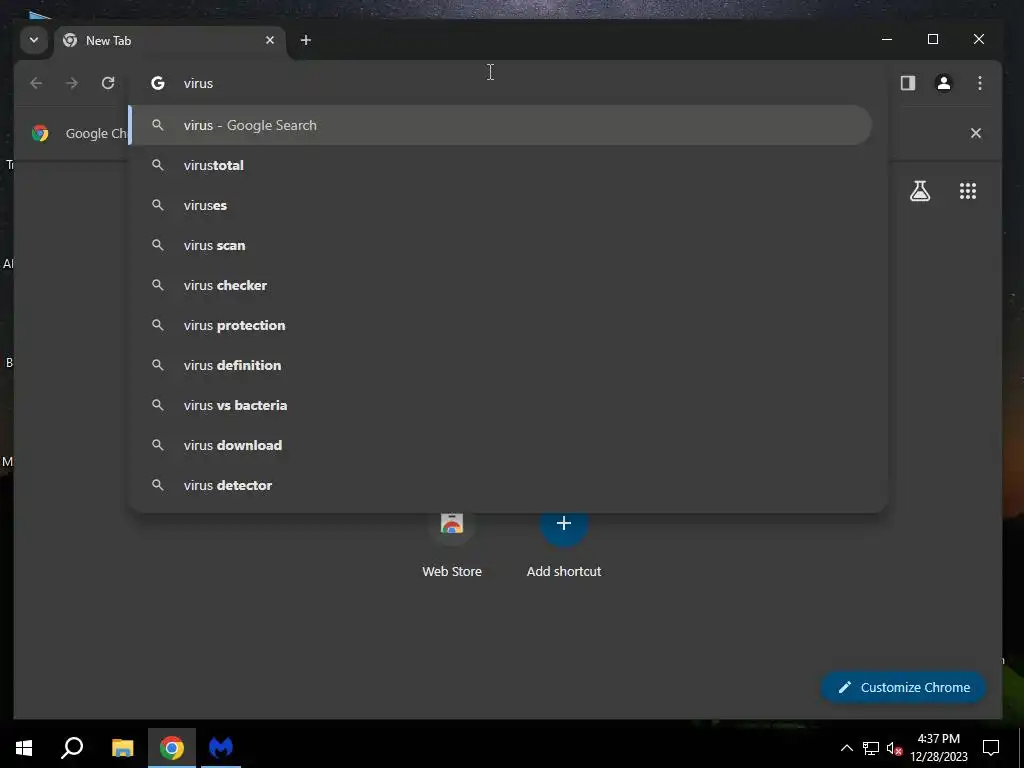Click search icon beside 'virus scan'
Screen dimensions: 1024x768
[x=157, y=246]
